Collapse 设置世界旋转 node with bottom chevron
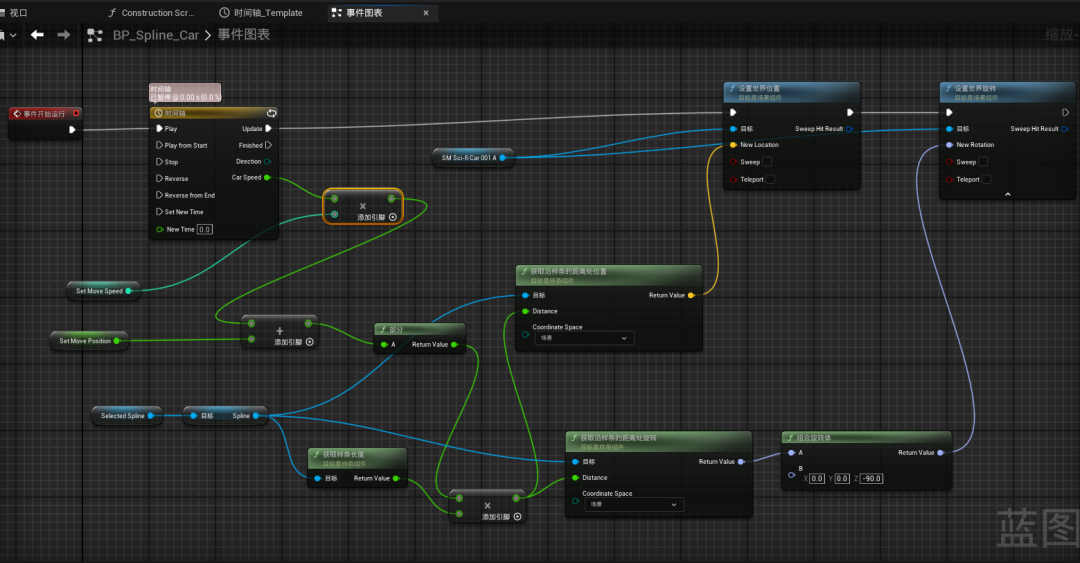 (1008, 194)
